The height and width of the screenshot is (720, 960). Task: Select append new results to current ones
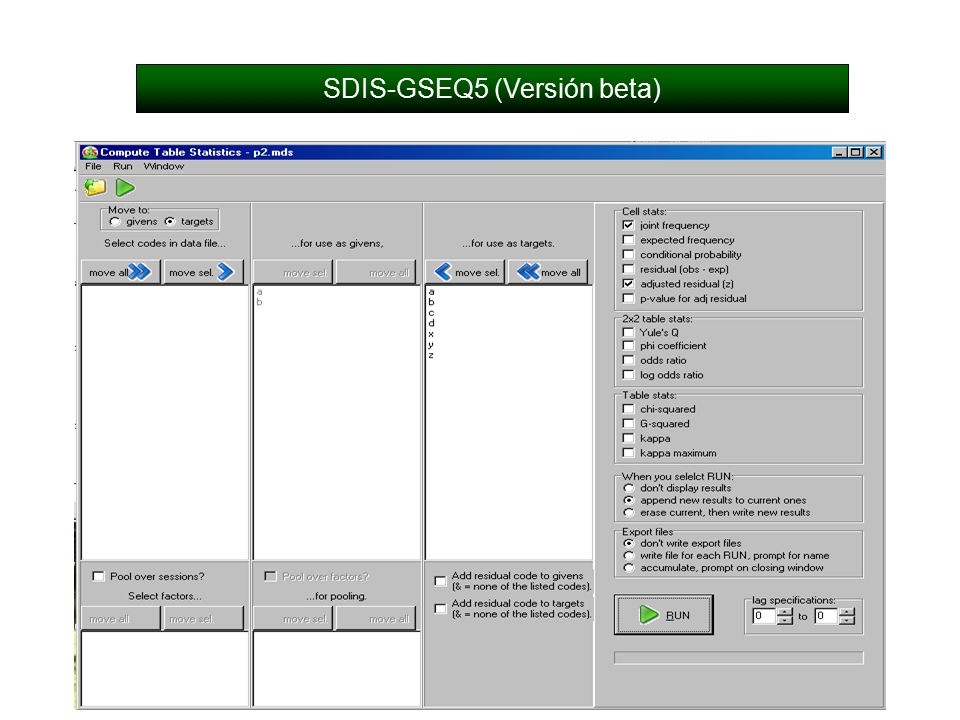(x=628, y=500)
